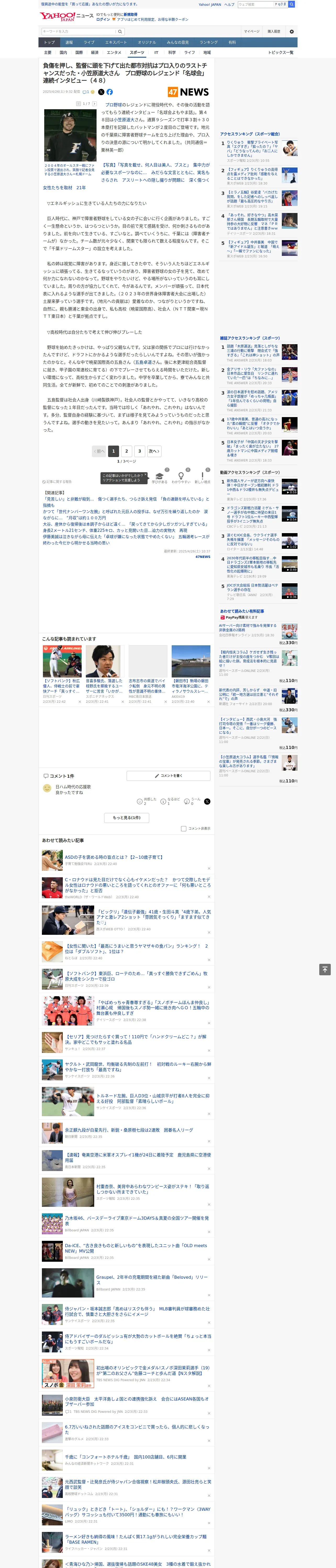Open the paid article AIサーバー向け素材で強みを発揮する
The width and height of the screenshot is (336, 1568).
[x=248, y=627]
